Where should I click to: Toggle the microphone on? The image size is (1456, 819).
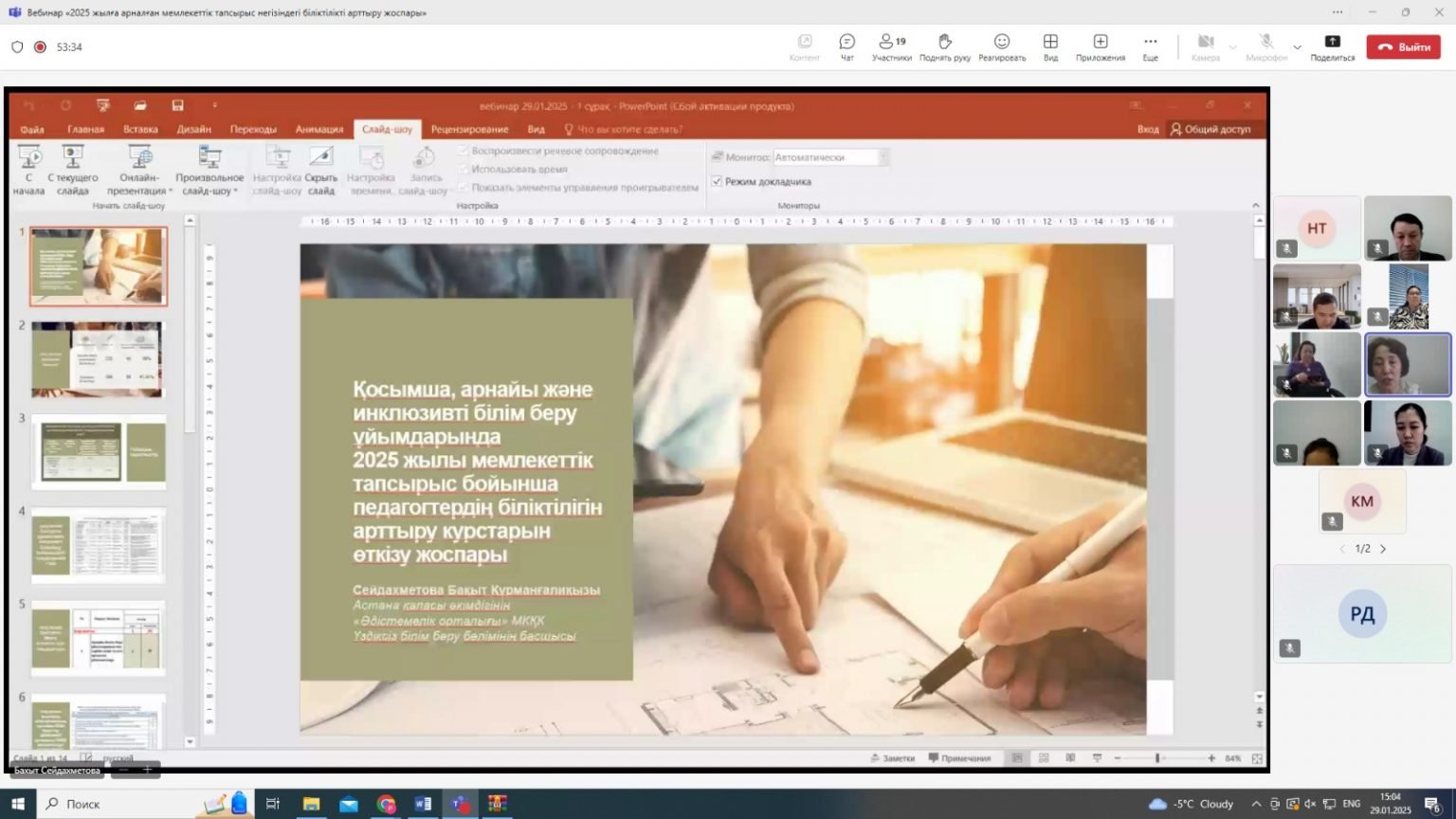point(1265,46)
